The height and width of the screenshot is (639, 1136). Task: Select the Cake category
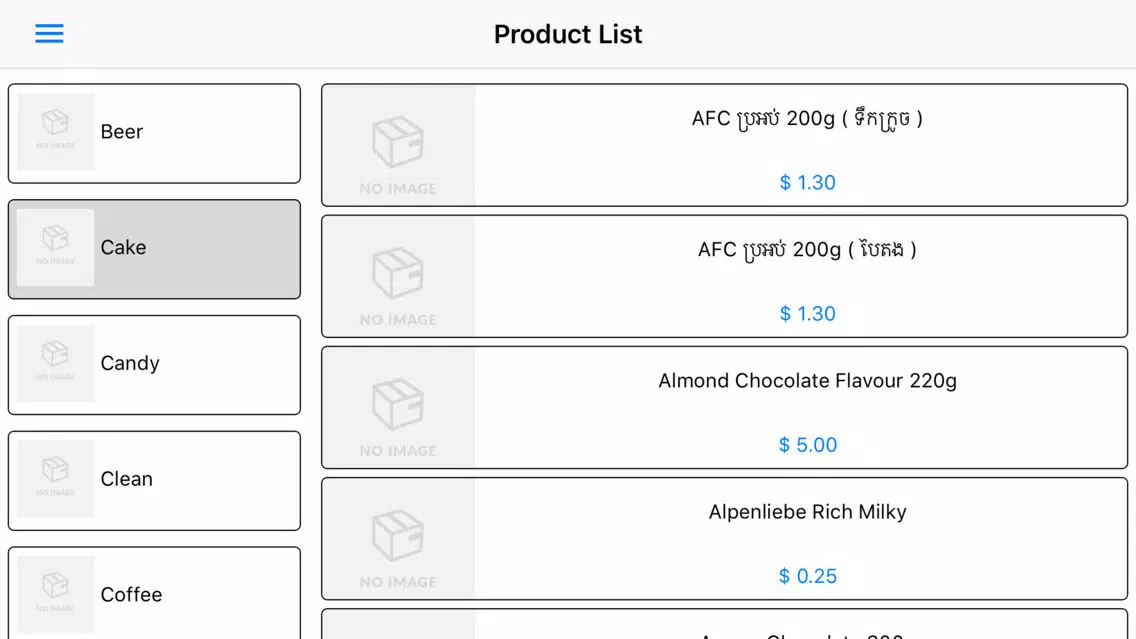coord(154,249)
